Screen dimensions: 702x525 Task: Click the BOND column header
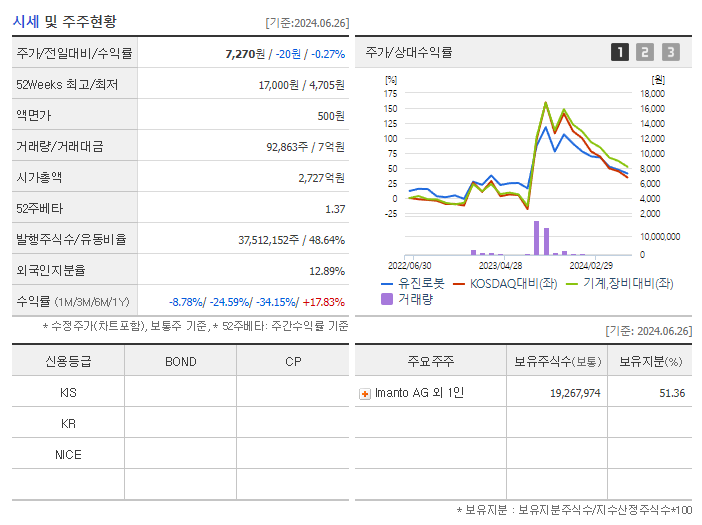point(180,362)
